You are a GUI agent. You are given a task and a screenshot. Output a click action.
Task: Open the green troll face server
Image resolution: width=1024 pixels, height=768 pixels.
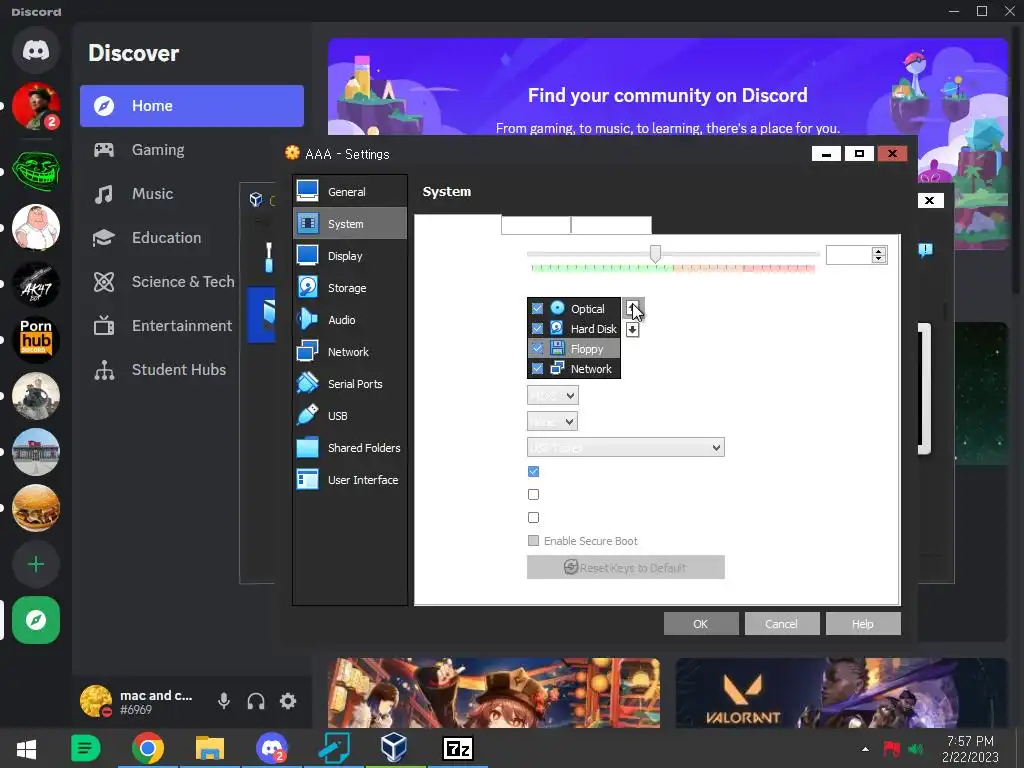[x=36, y=171]
